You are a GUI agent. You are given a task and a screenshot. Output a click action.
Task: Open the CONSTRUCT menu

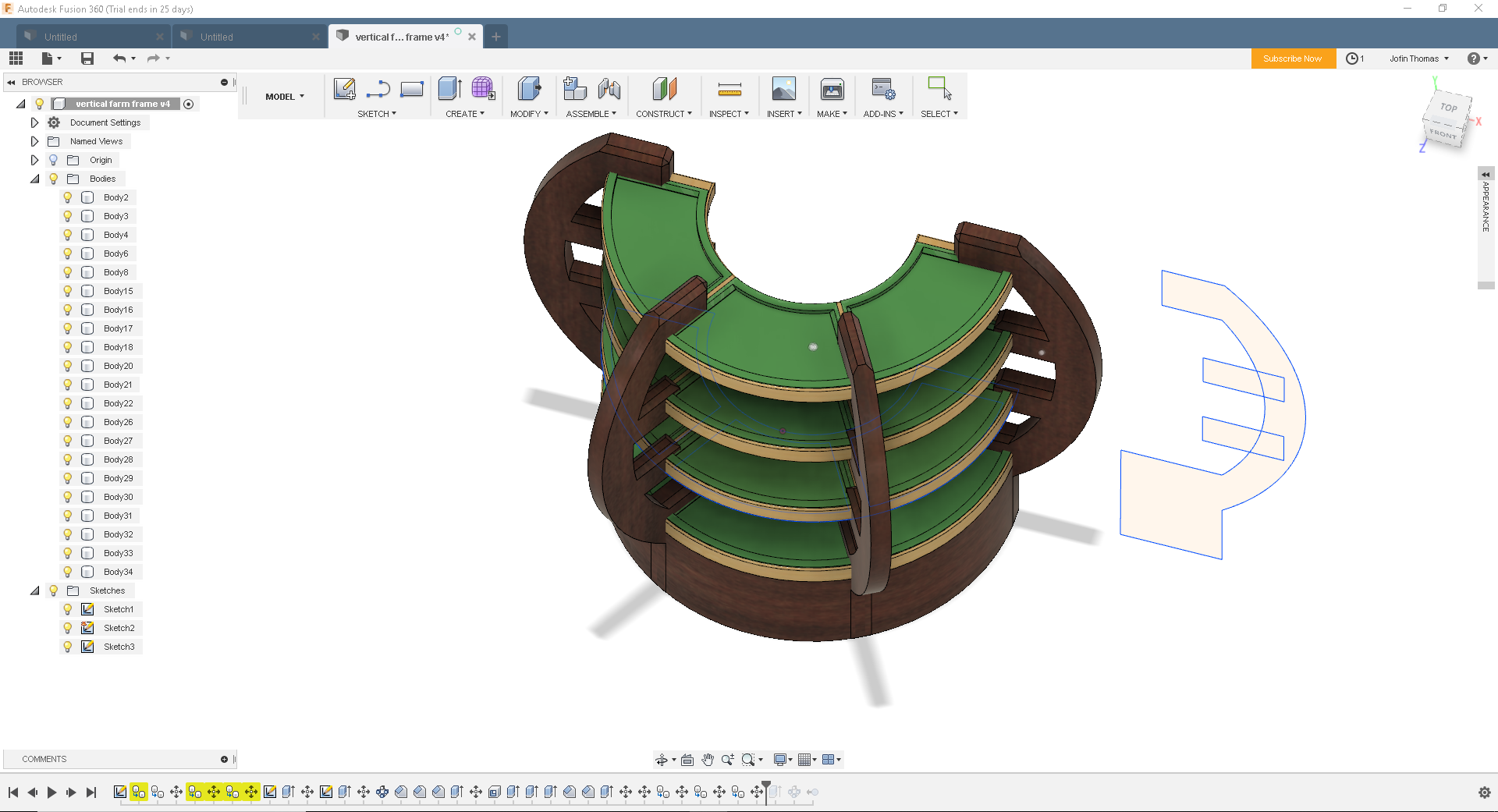[x=663, y=114]
